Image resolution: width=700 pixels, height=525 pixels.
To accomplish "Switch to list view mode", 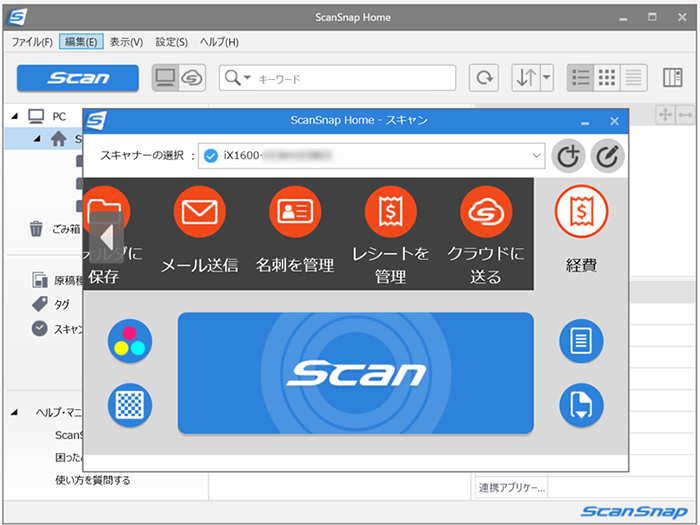I will tap(580, 78).
